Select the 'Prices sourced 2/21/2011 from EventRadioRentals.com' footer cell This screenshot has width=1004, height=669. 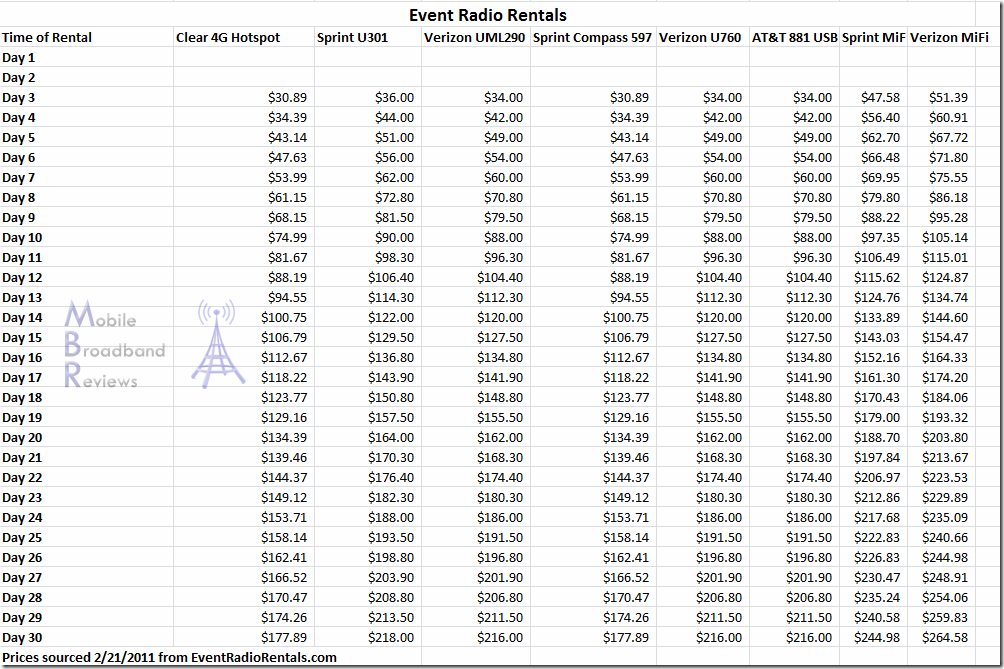click(x=169, y=657)
